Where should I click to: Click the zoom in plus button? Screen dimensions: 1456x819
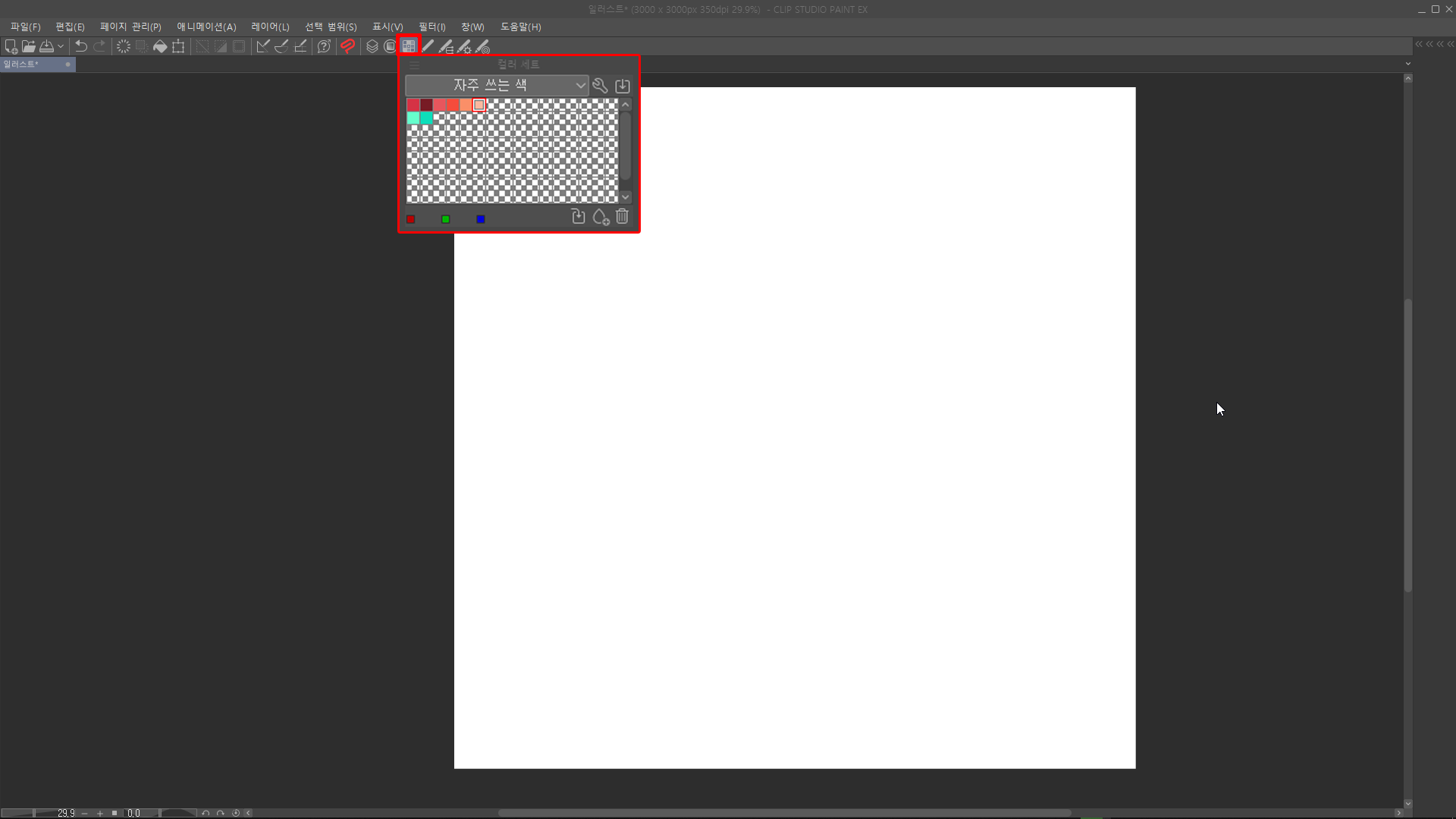point(99,813)
